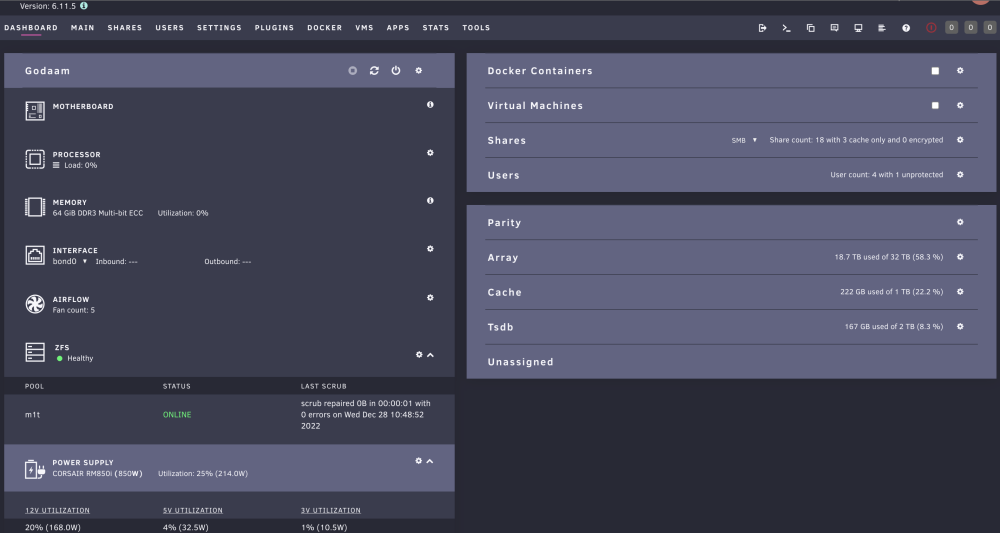Click the terminal icon in top toolbar

point(786,28)
